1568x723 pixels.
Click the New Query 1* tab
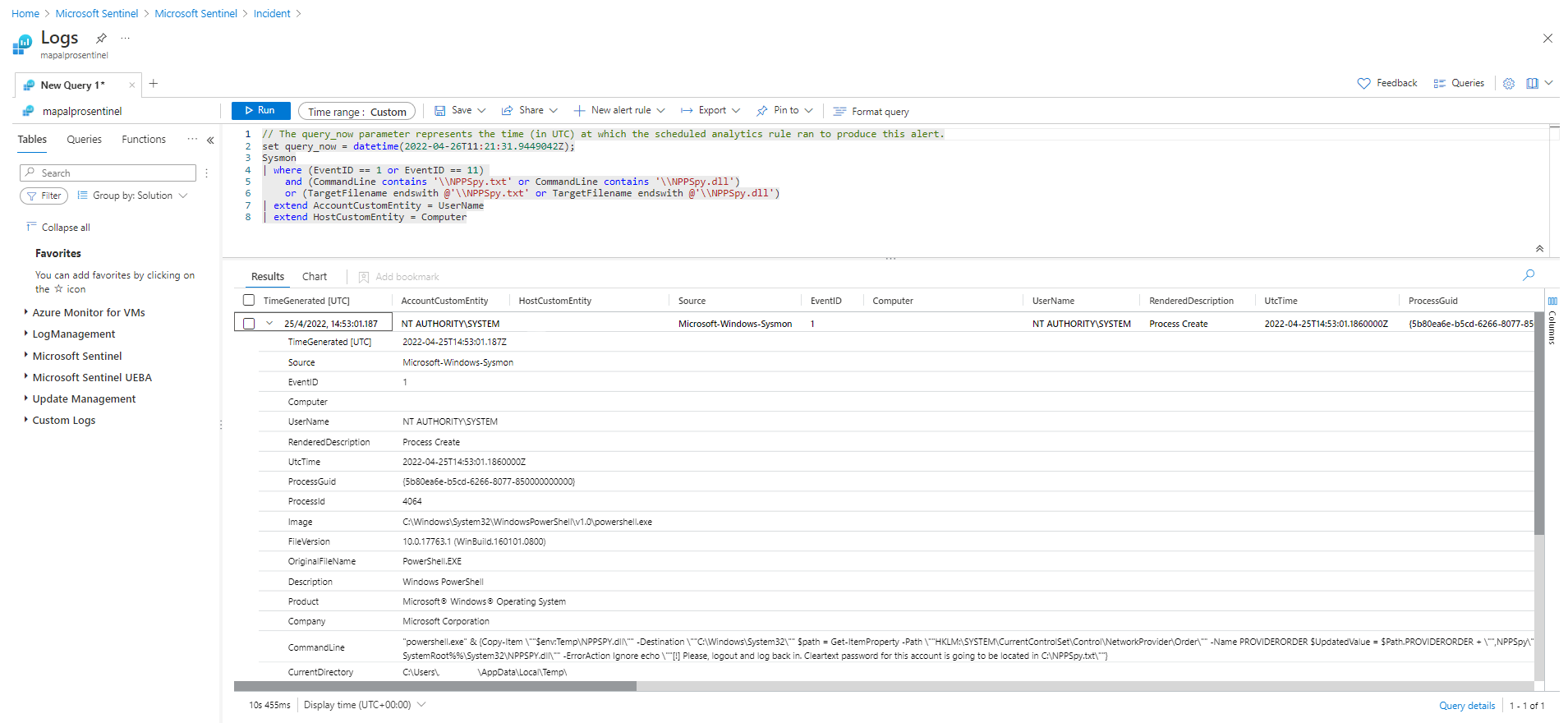[72, 85]
